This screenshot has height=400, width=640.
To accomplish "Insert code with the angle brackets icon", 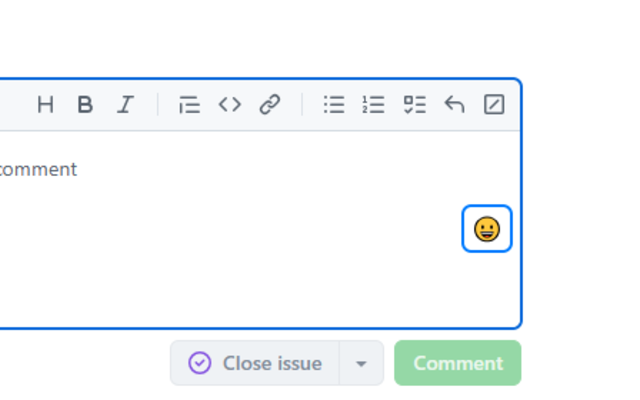I will tap(230, 104).
